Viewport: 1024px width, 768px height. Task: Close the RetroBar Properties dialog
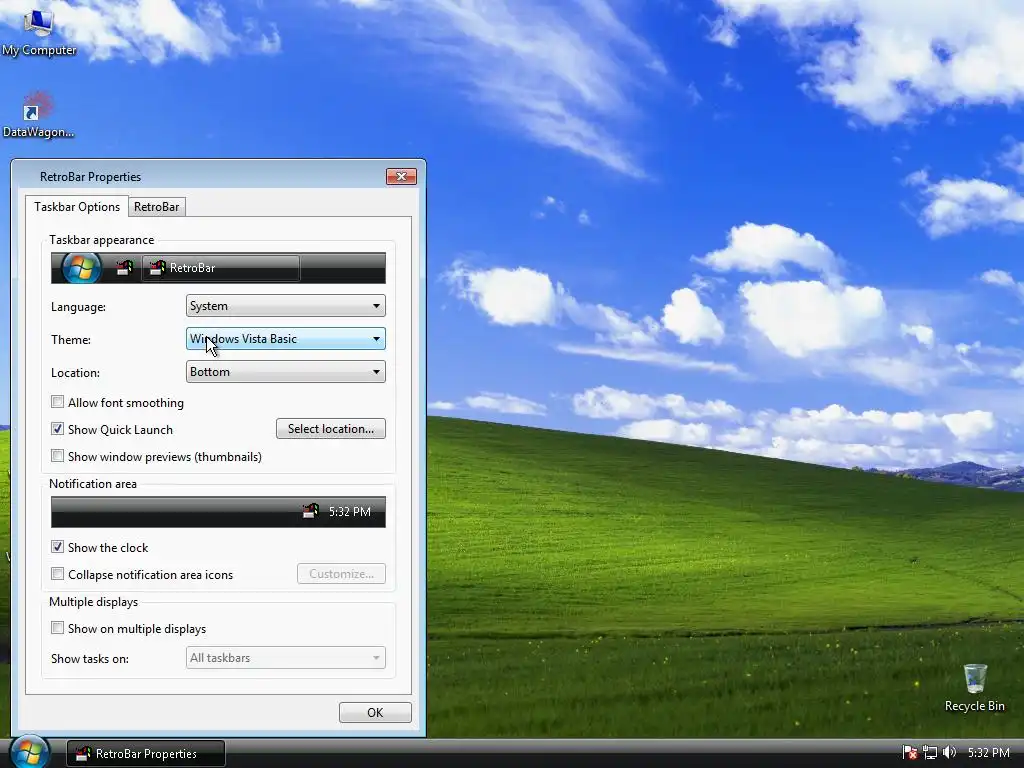(x=401, y=176)
